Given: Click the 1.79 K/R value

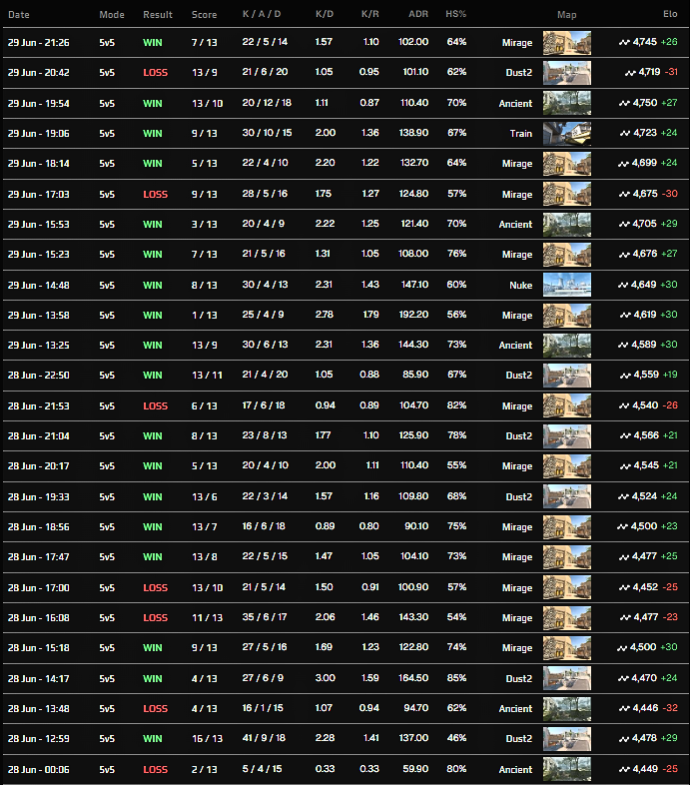Looking at the screenshot, I should click(x=371, y=314).
